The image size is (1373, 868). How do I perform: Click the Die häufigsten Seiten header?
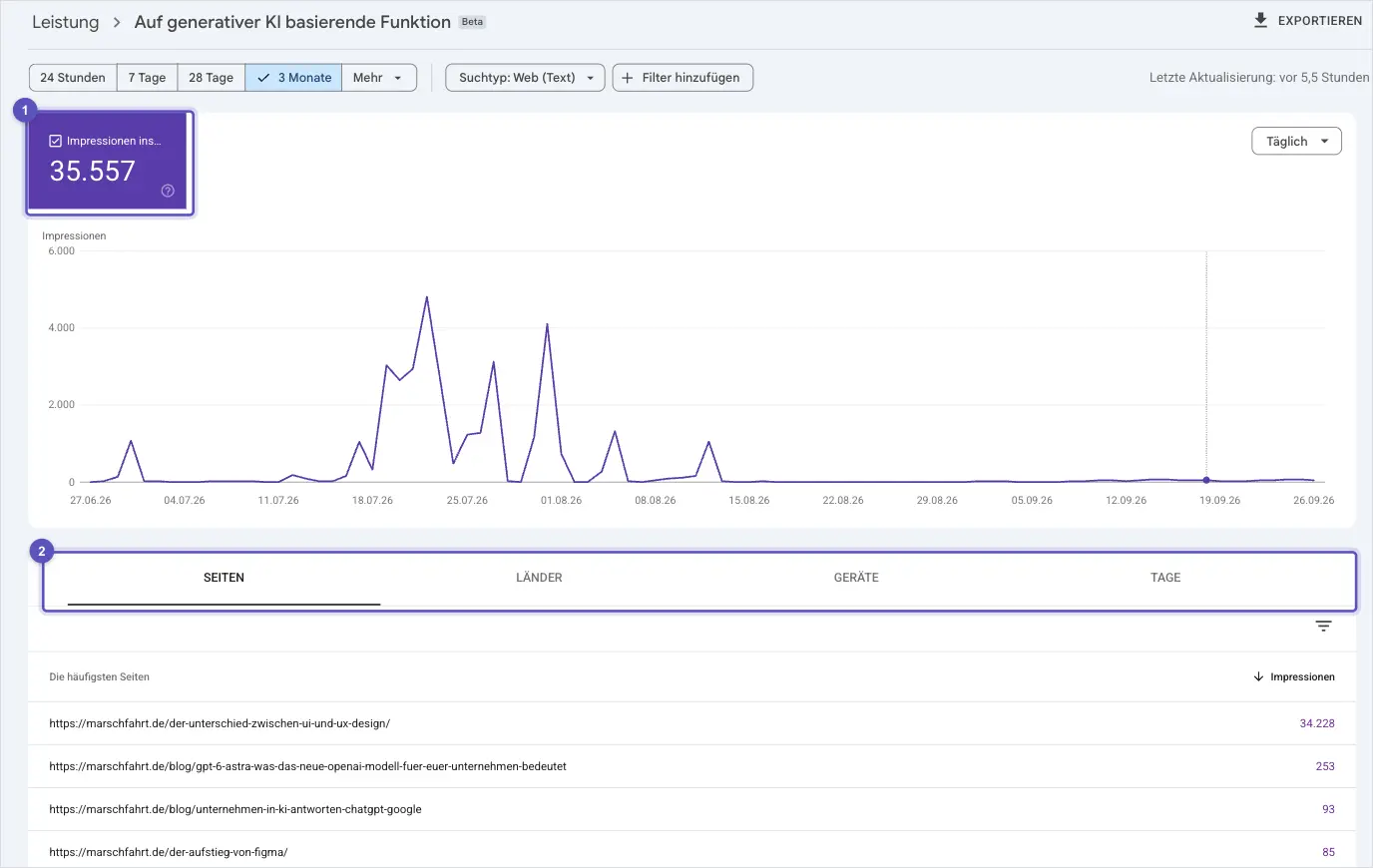pos(100,676)
